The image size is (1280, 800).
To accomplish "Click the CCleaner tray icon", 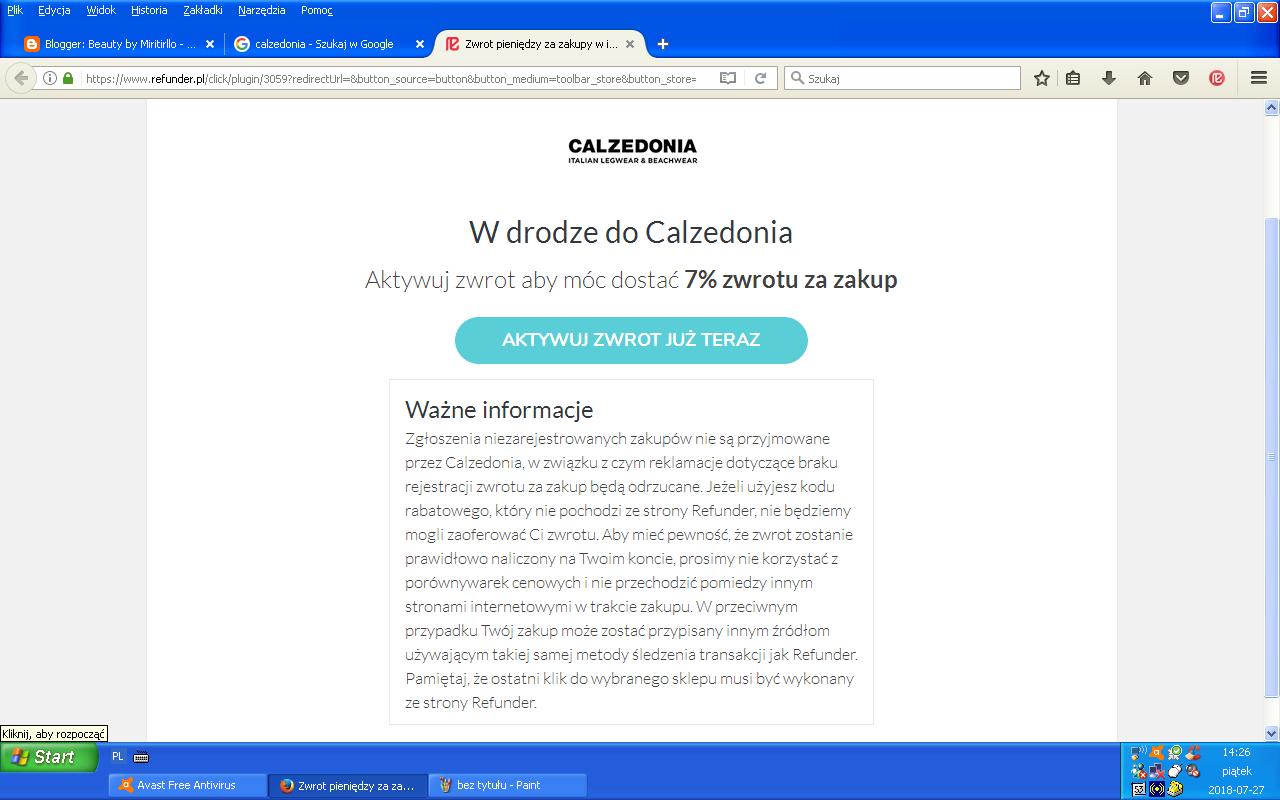I will pyautogui.click(x=1192, y=752).
